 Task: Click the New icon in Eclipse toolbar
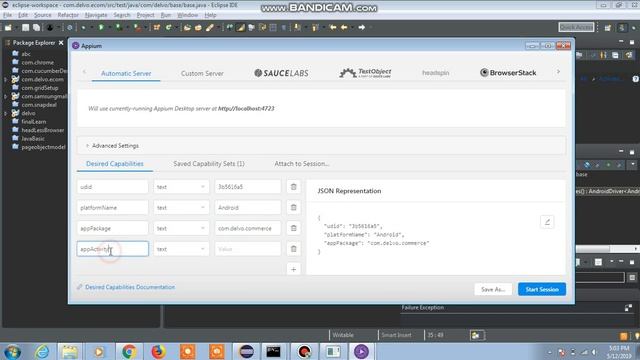pyautogui.click(x=8, y=27)
